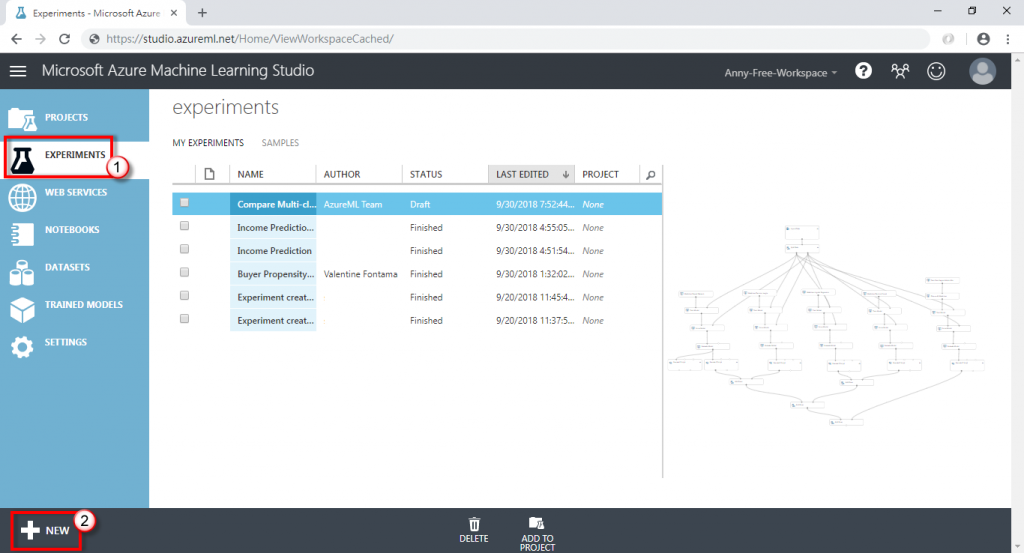
Task: Open a new browser tab
Action: (x=202, y=12)
